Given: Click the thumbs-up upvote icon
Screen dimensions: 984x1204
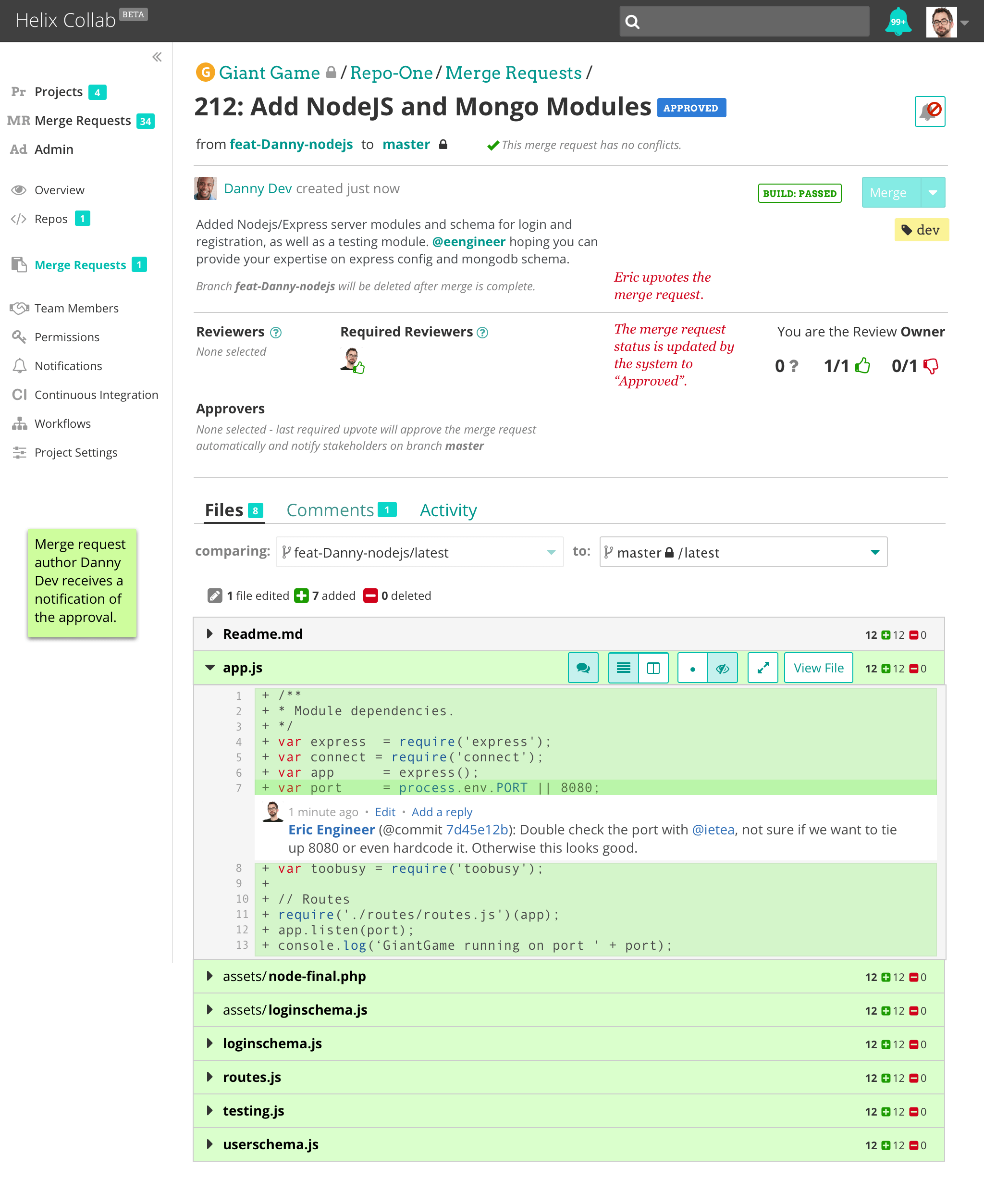Looking at the screenshot, I should click(x=862, y=366).
